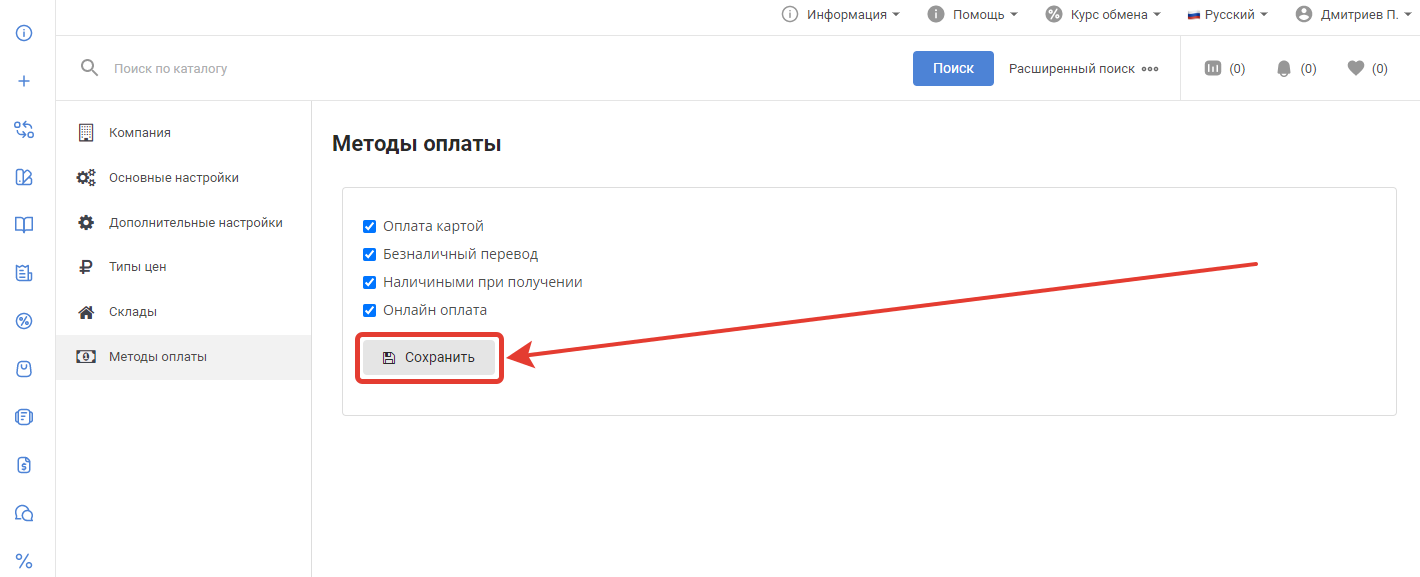
Task: Open the Курс обмена dropdown
Action: coord(1103,15)
